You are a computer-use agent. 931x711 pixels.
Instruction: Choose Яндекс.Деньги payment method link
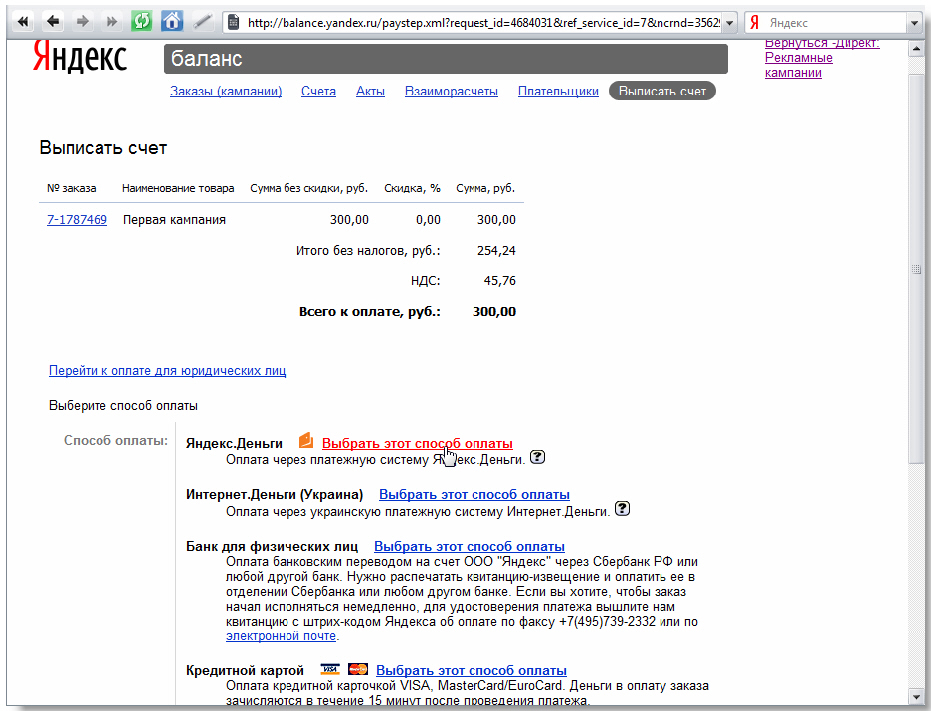(x=417, y=443)
